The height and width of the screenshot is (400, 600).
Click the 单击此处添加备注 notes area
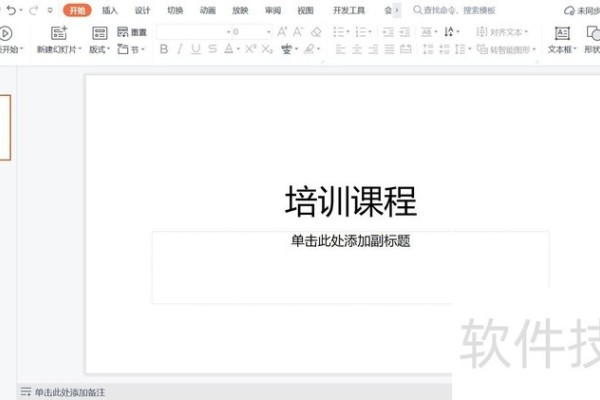[70, 392]
